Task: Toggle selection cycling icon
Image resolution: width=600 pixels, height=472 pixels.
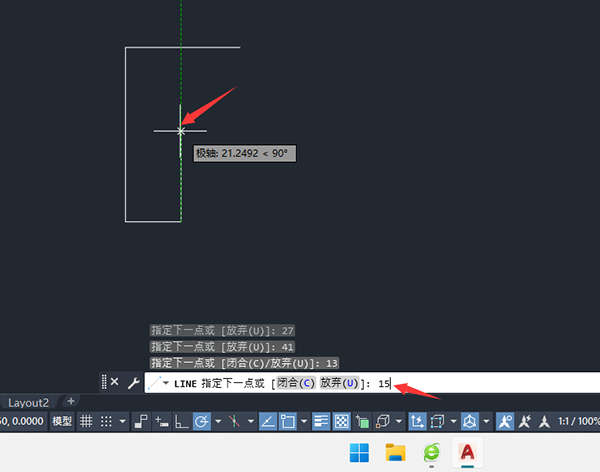Action: (x=362, y=421)
